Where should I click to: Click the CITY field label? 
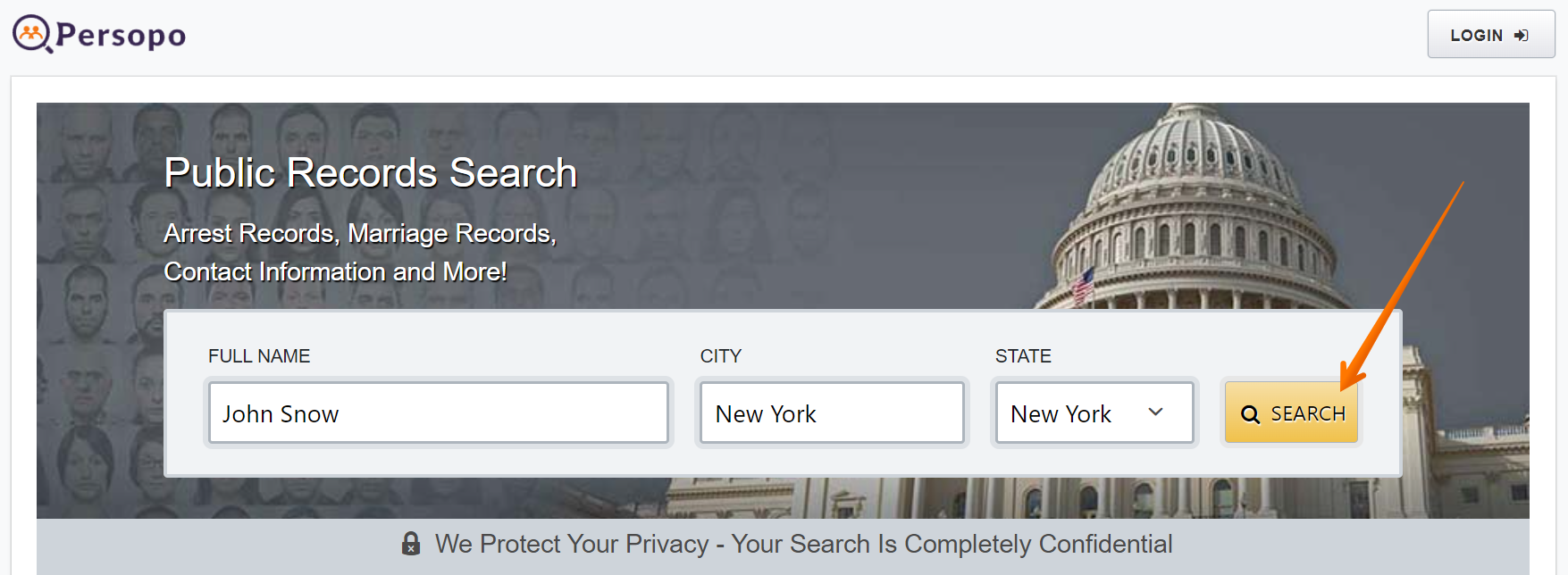coord(721,356)
